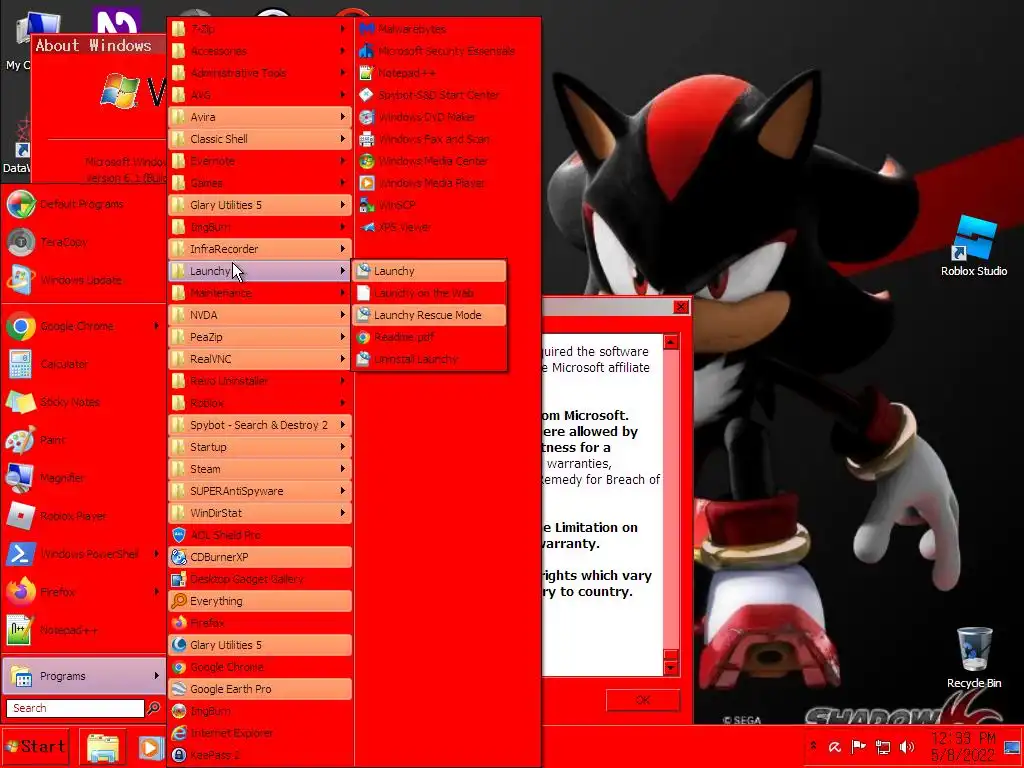Open Sticky Notes
This screenshot has width=1024, height=768.
(x=83, y=402)
